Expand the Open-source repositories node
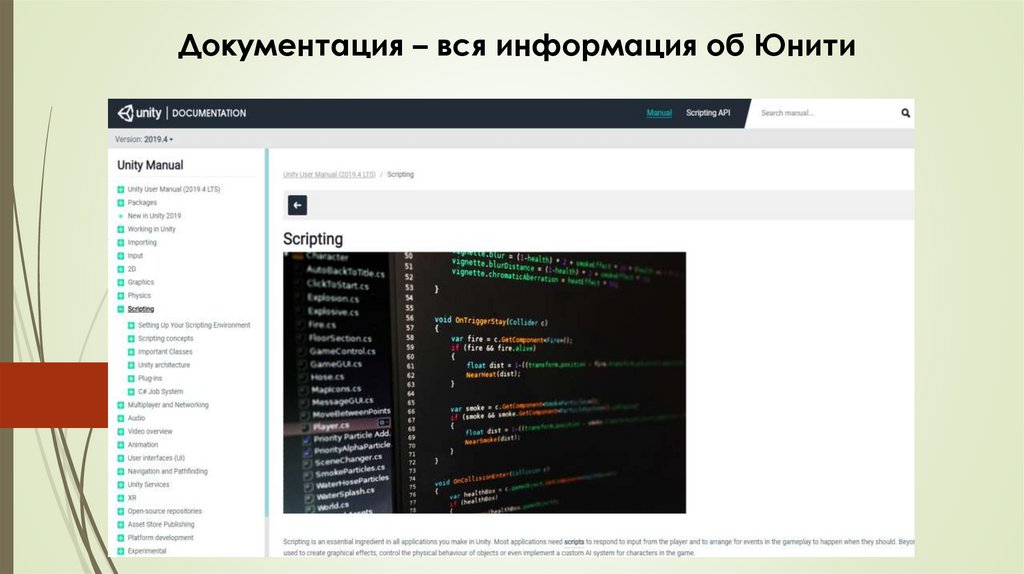Screen dimensions: 1024x574 [121, 511]
